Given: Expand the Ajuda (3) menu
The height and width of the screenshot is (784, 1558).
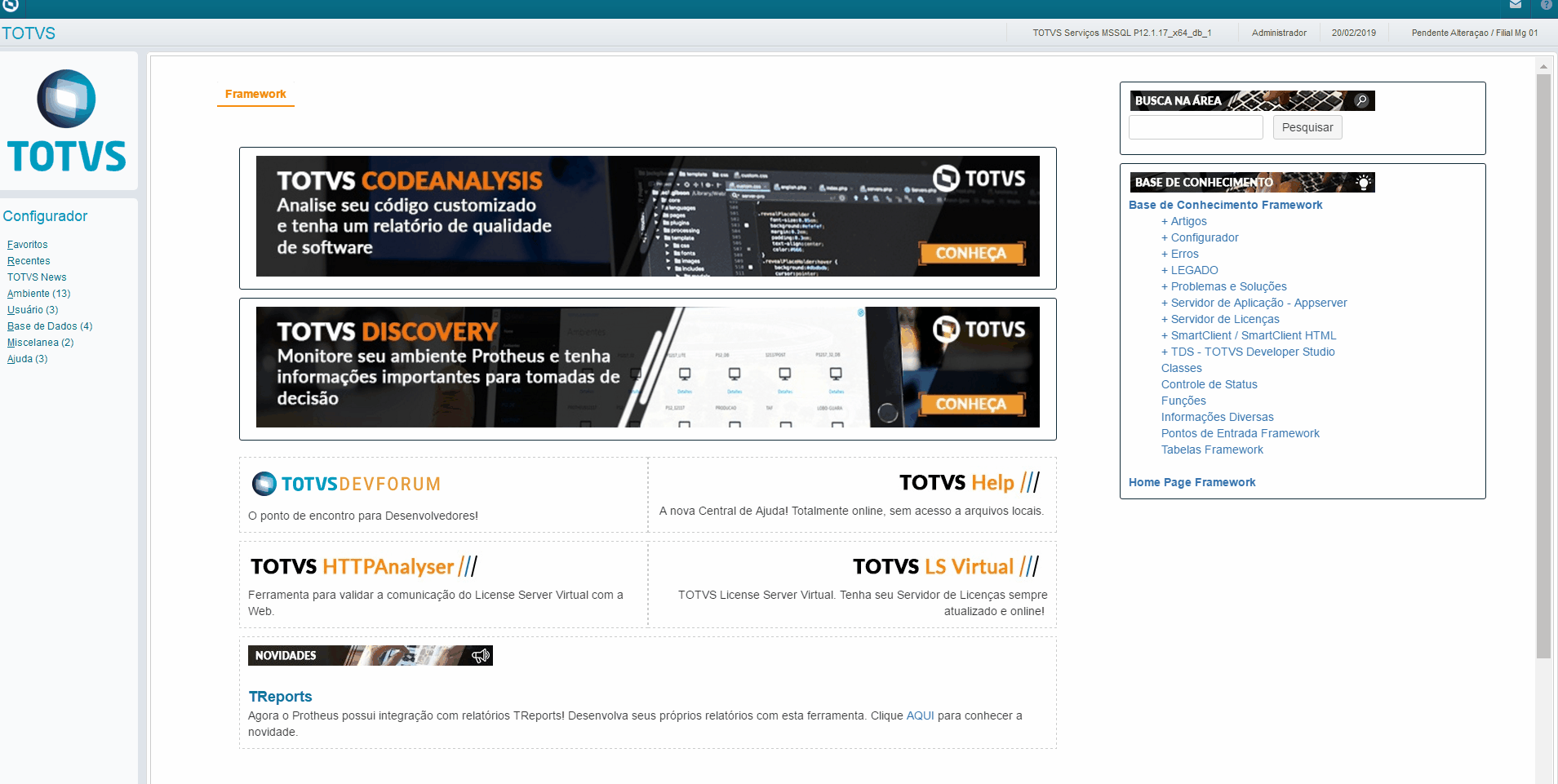Looking at the screenshot, I should coord(28,359).
